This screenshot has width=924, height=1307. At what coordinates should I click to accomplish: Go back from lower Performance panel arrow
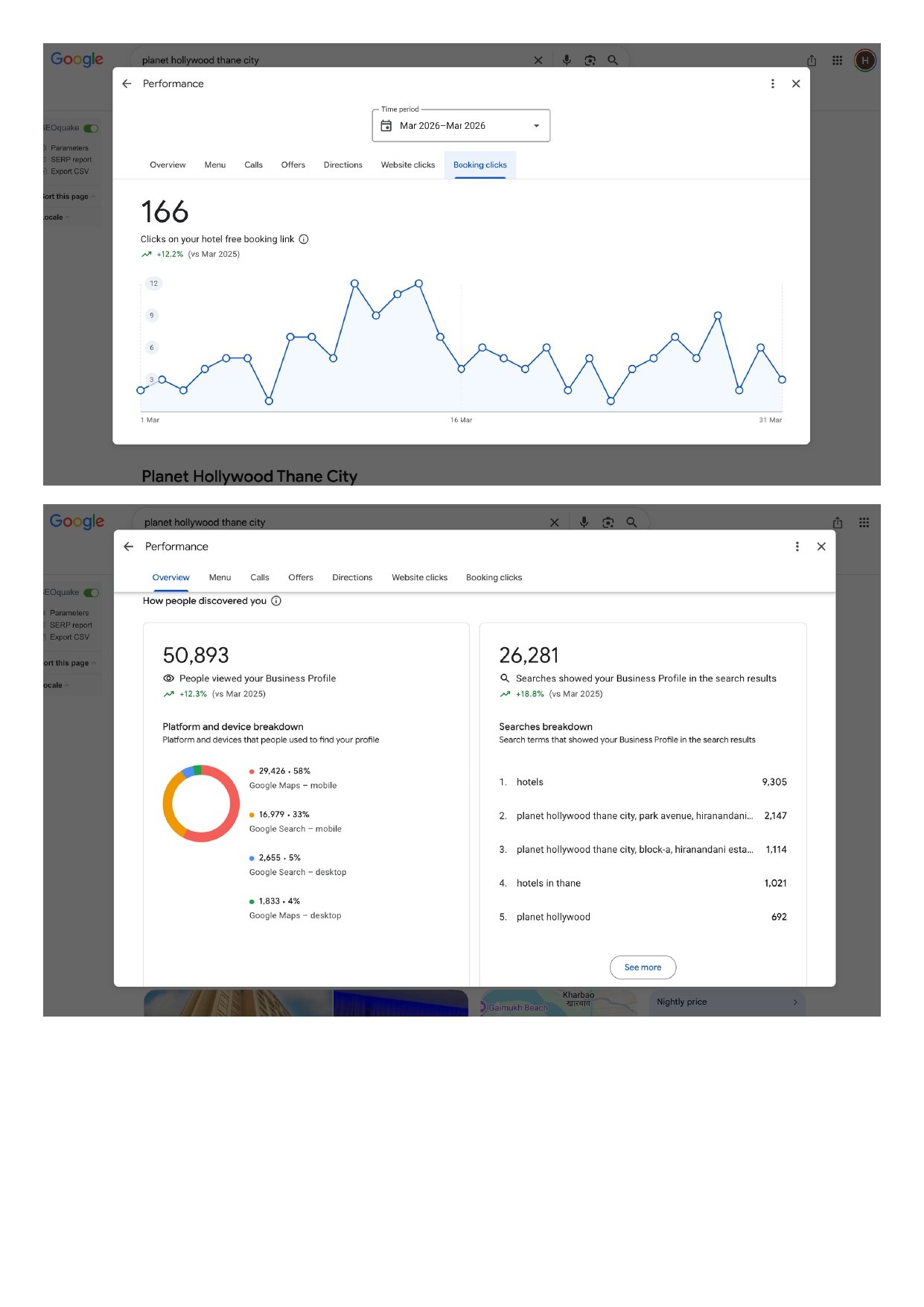click(x=128, y=547)
